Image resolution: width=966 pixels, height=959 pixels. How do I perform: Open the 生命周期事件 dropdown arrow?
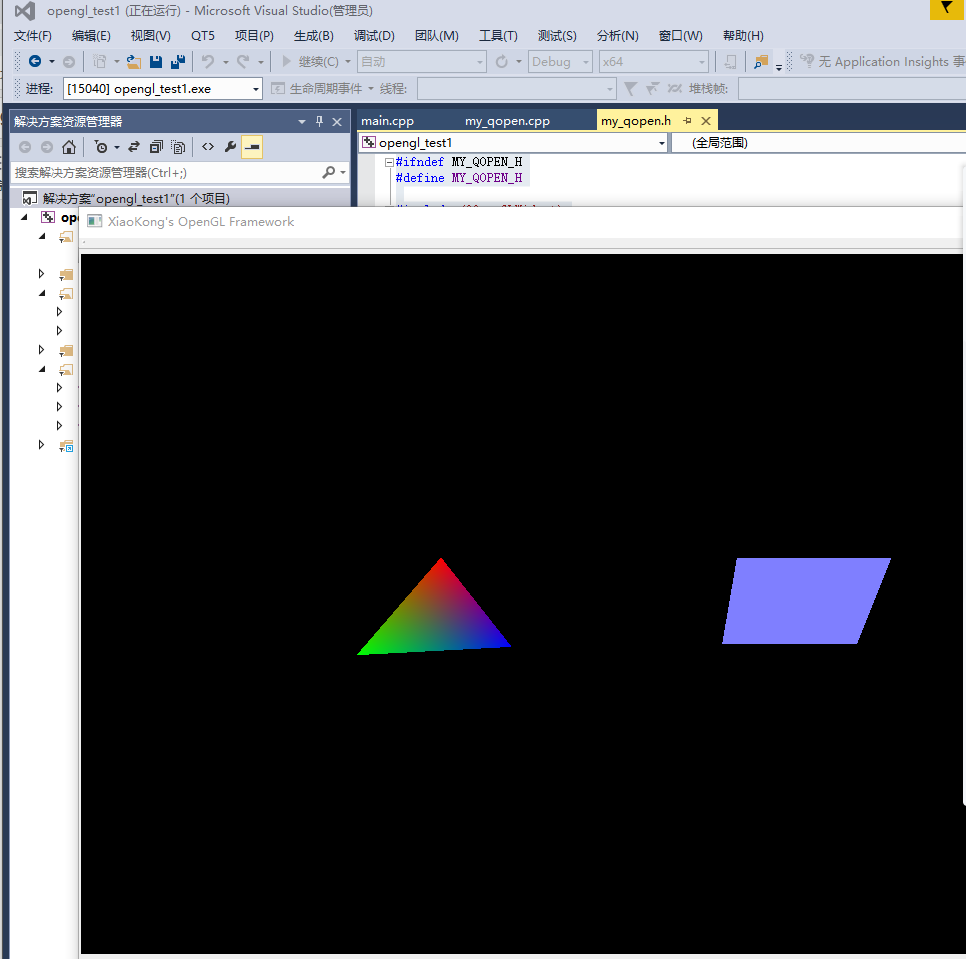tap(371, 89)
